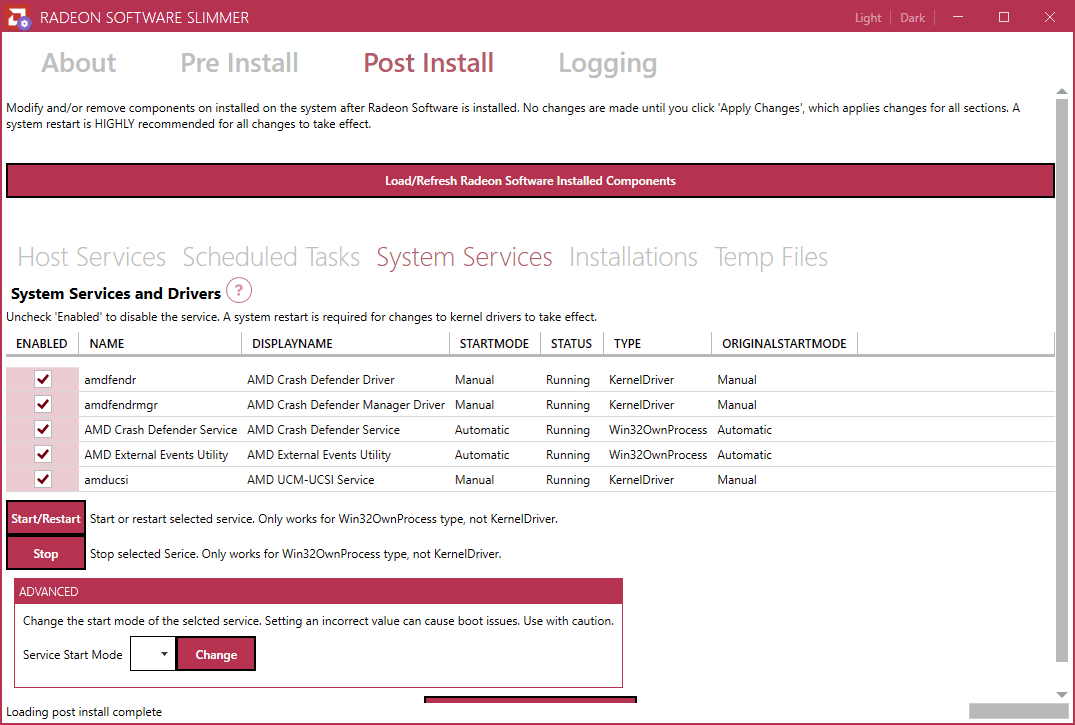Screen dimensions: 1075x725
Task: Click AMD UCM-UCSI Service display name
Action: coord(311,479)
